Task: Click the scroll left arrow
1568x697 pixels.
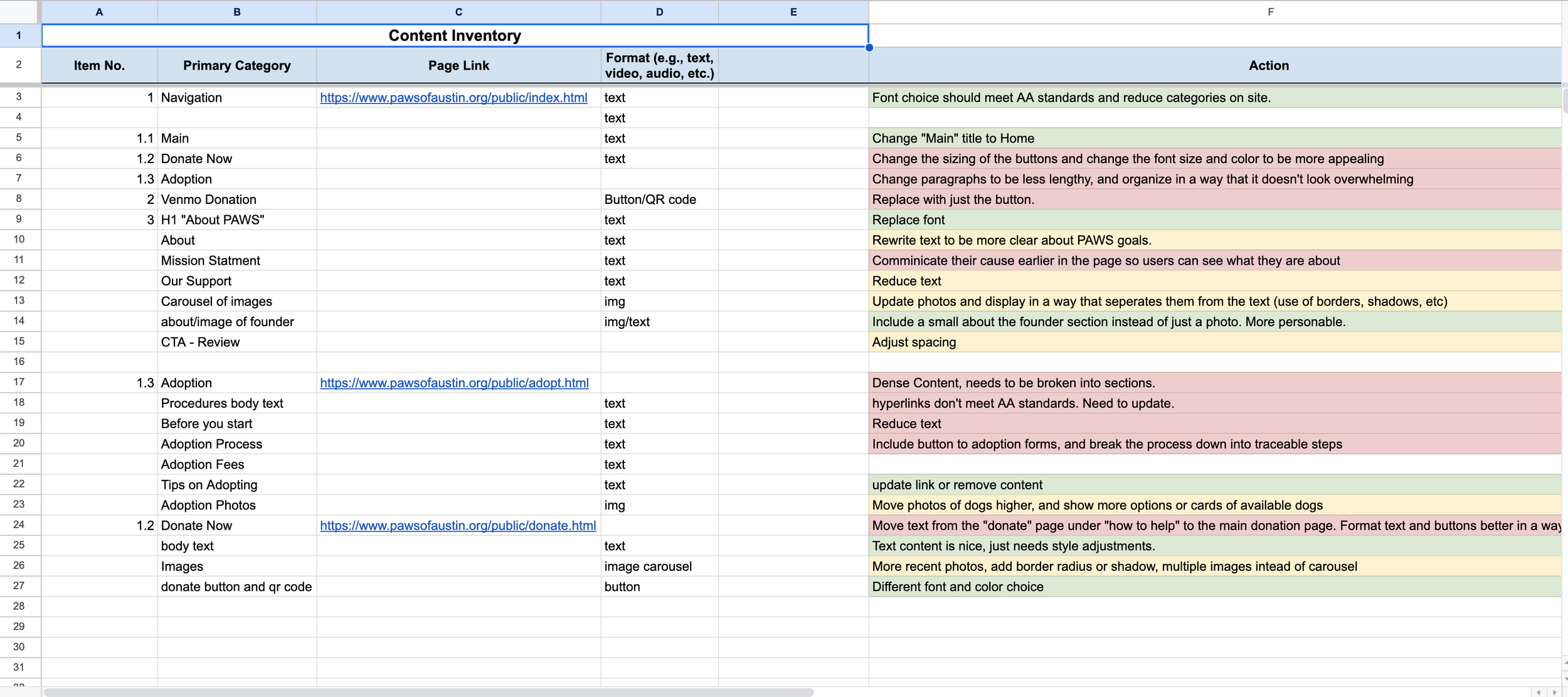Action: tap(1539, 693)
